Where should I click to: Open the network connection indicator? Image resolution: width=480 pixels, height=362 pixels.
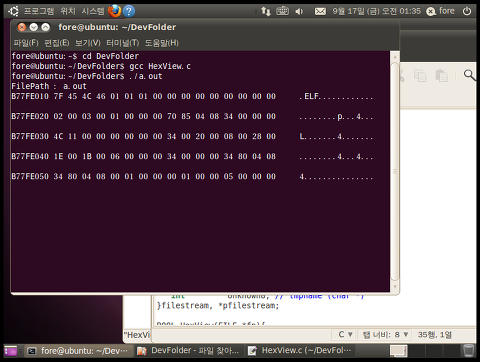(x=266, y=11)
